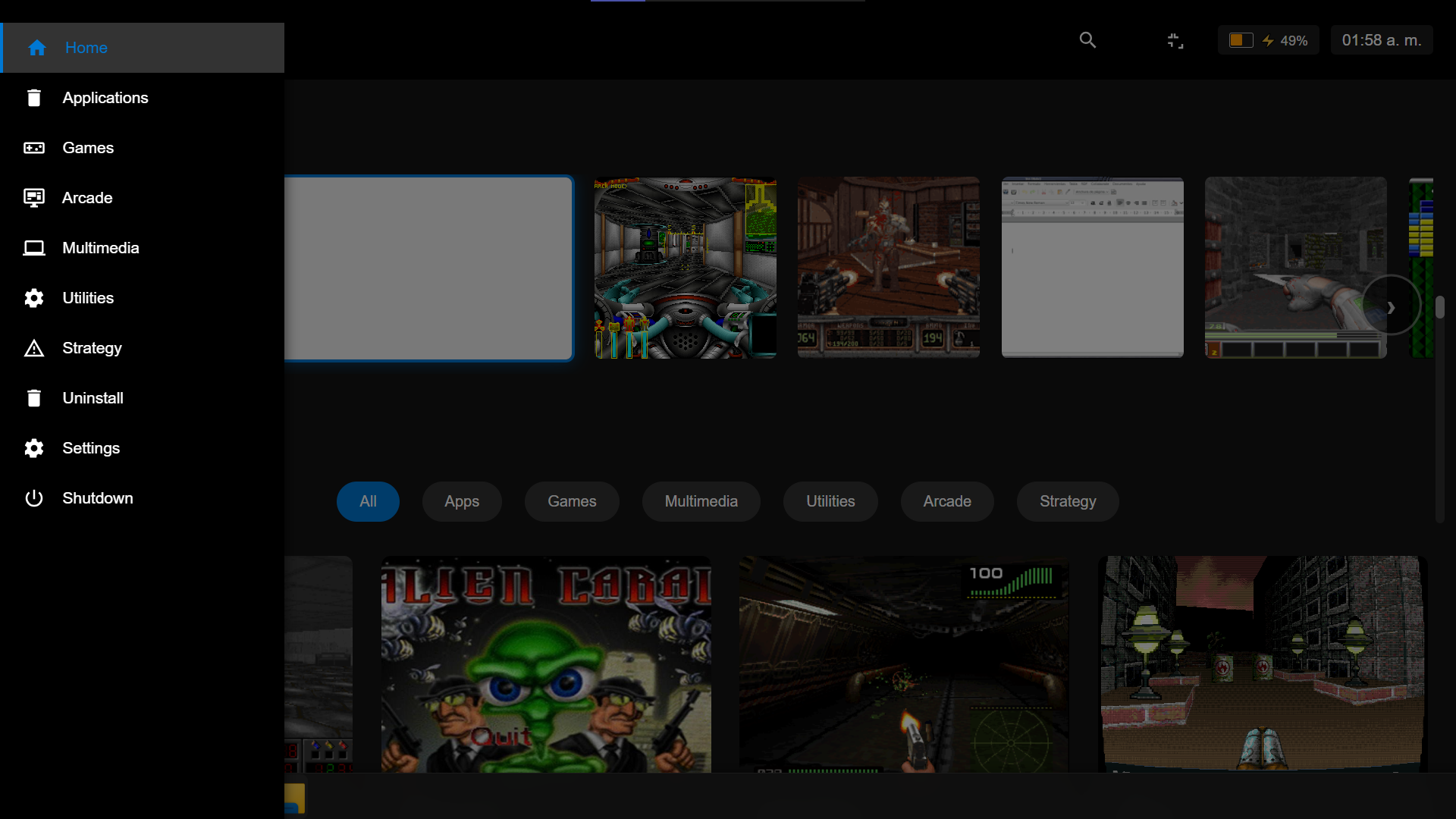Click the Strategy filter button

point(1067,501)
